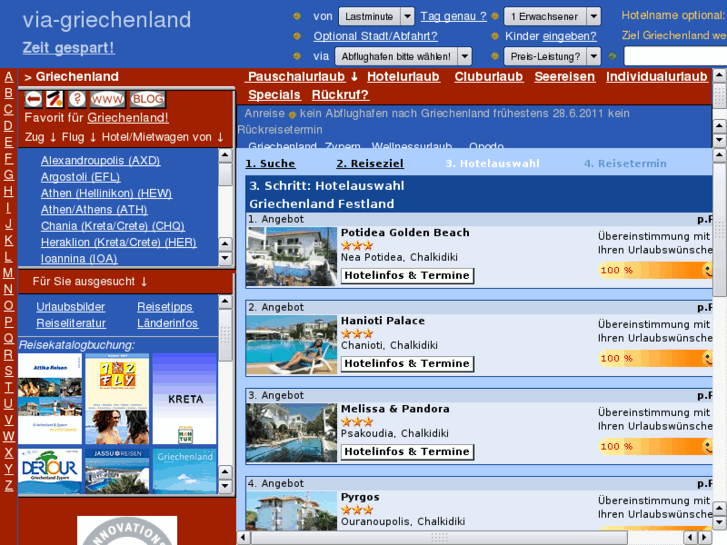727x545 pixels.
Task: Click Favorit für Griechenland! link
Action: click(x=128, y=118)
